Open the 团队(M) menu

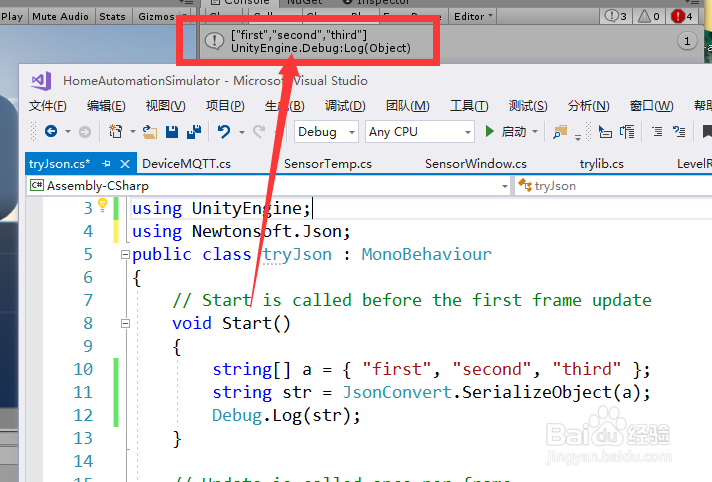pos(407,106)
